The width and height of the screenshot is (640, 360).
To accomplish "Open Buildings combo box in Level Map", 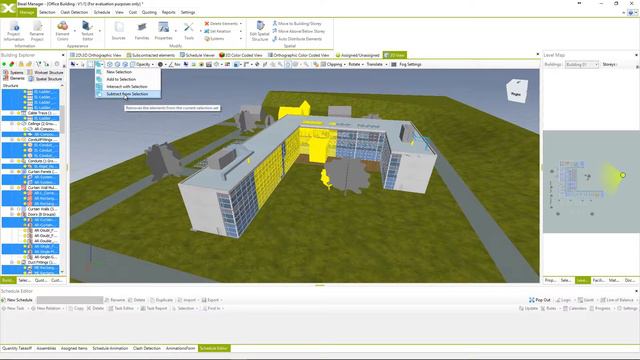I will point(582,64).
